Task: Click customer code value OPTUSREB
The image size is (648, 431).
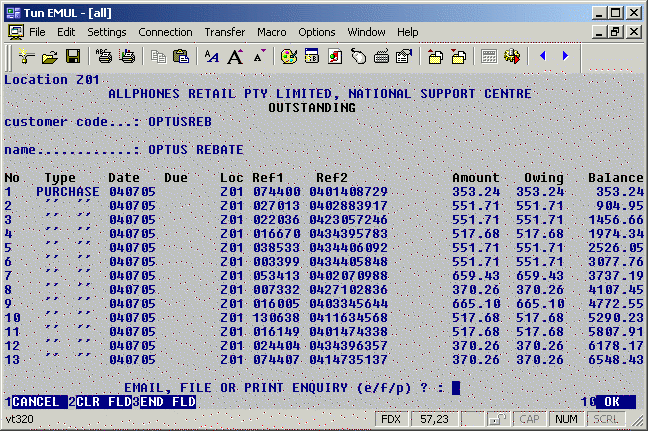Action: pyautogui.click(x=180, y=122)
